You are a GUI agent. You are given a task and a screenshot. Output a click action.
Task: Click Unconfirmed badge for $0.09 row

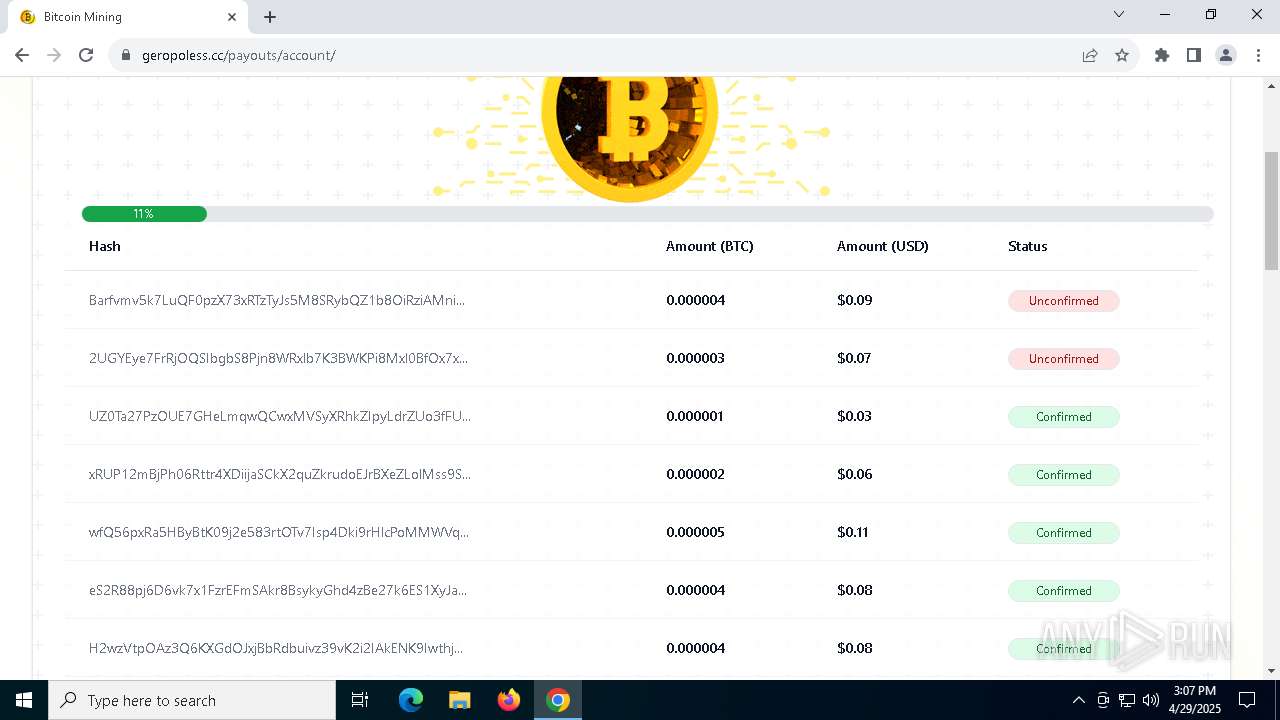tap(1063, 301)
